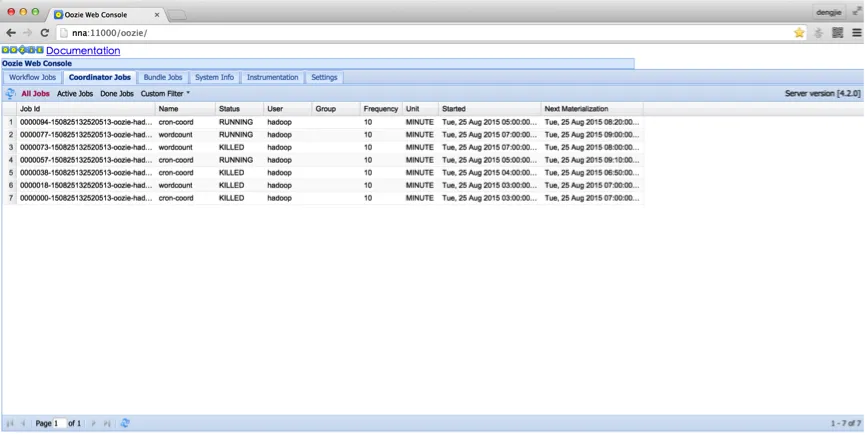865x435 pixels.
Task: Open the Chrome hamburger menu
Action: [857, 33]
